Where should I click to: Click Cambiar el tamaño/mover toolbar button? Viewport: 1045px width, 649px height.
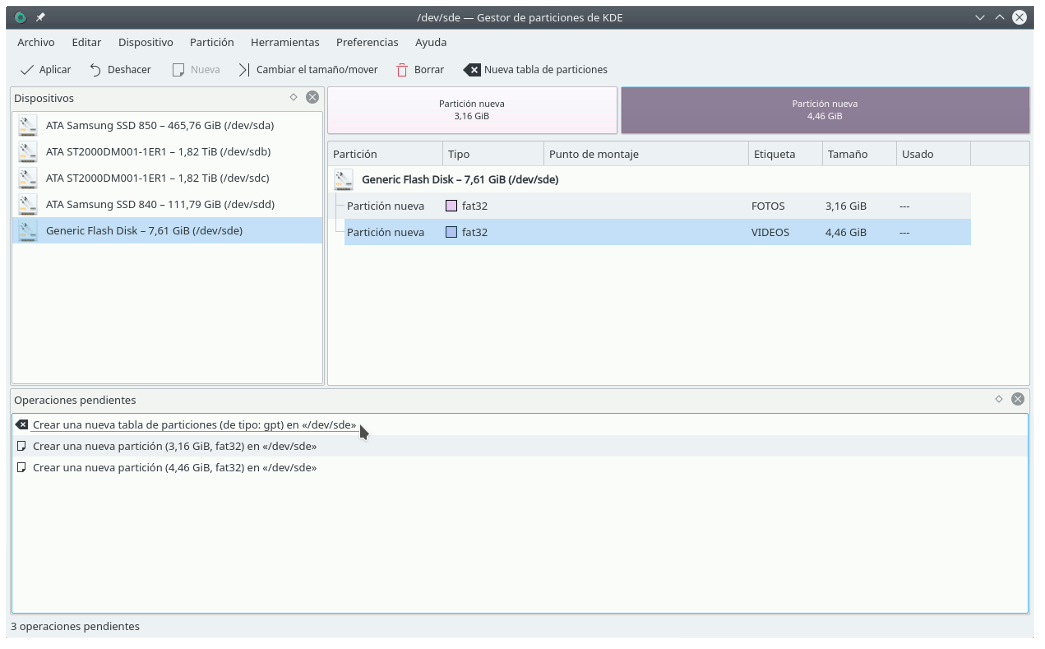click(308, 70)
